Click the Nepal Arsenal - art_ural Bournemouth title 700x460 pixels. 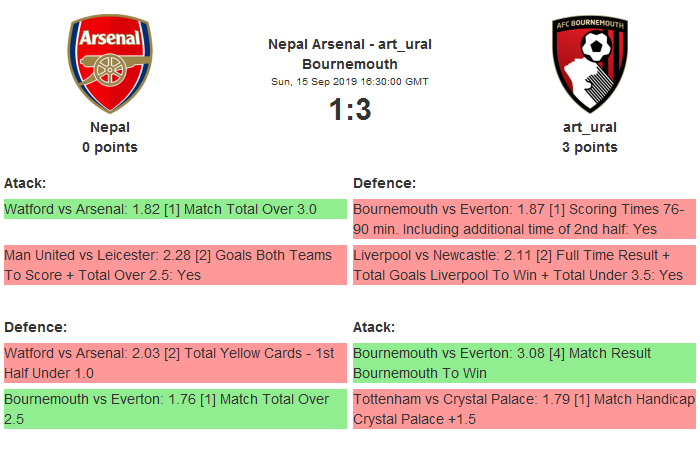tap(350, 54)
